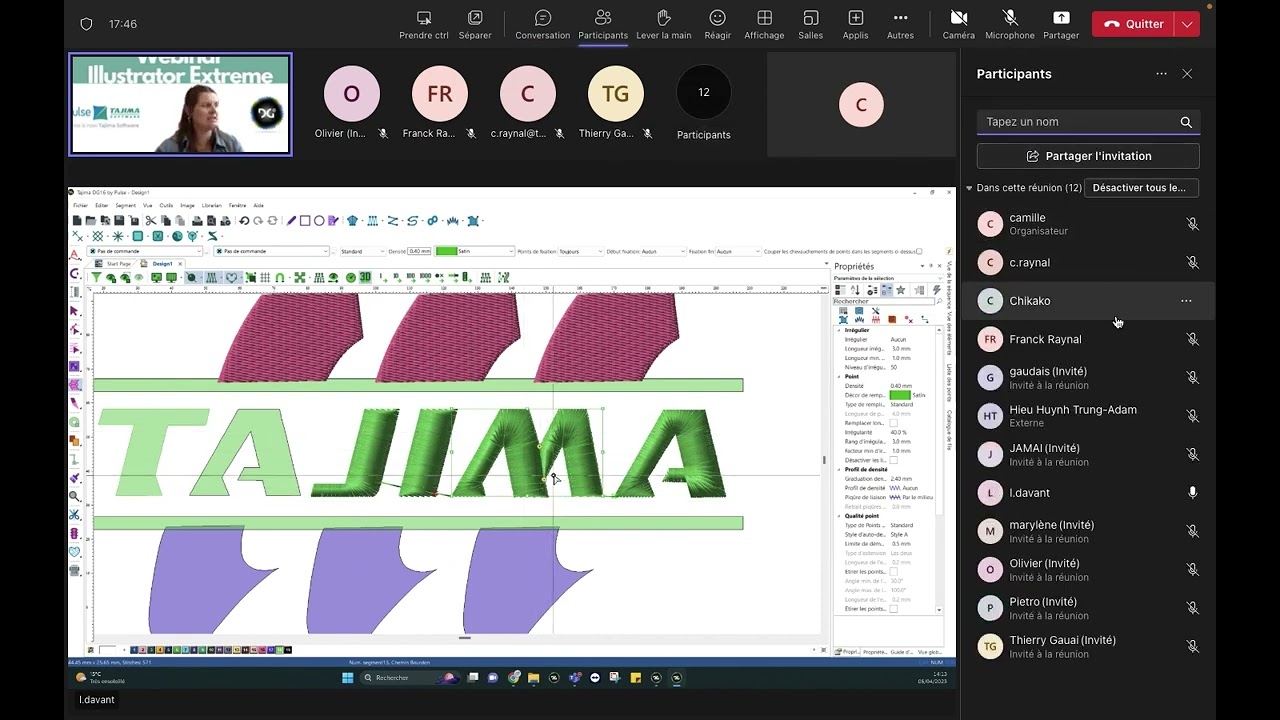This screenshot has width=1280, height=720.
Task: Click the scissors Cut icon
Action: [151, 220]
